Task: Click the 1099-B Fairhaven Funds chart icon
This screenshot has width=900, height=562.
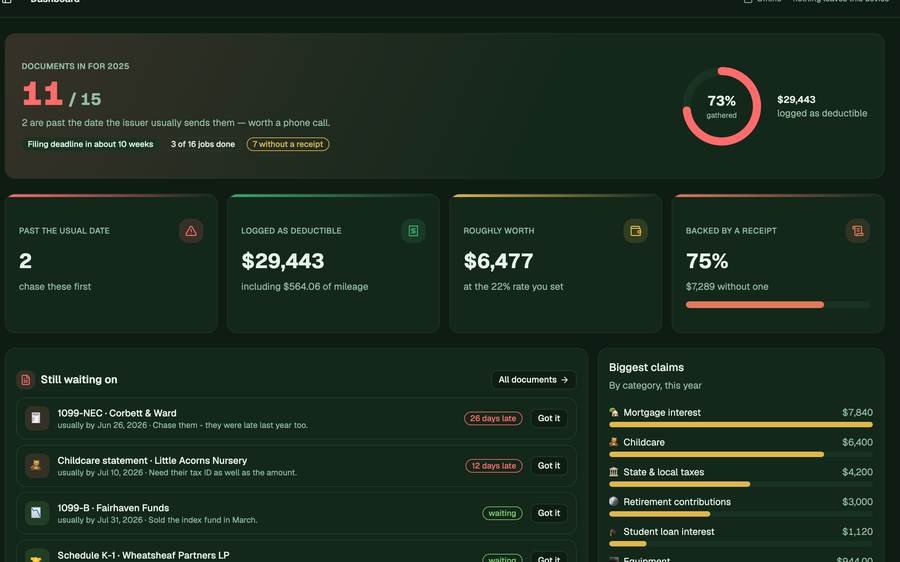Action: point(36,513)
